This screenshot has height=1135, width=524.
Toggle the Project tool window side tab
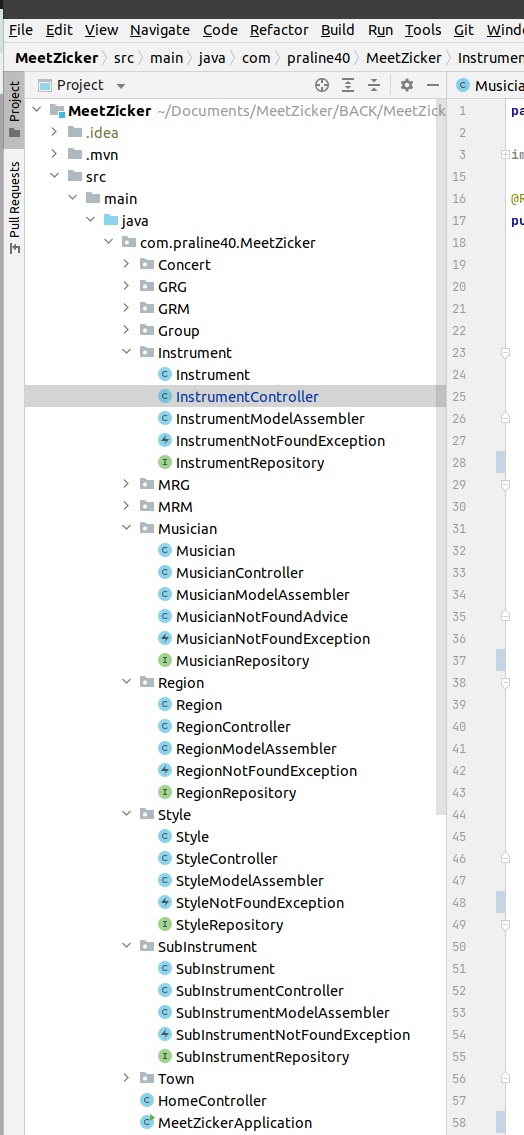point(14,109)
